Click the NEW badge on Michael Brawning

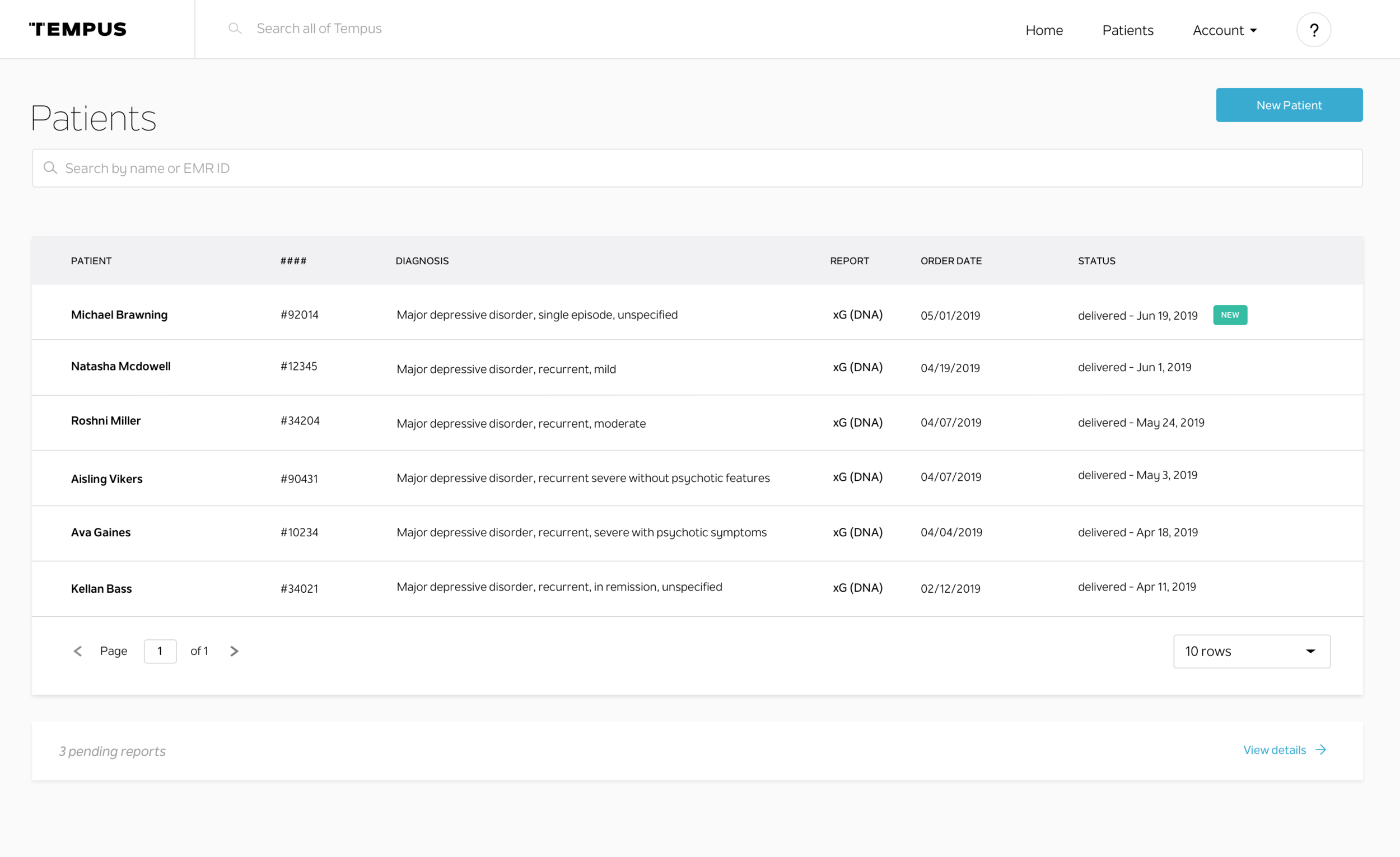click(x=1230, y=315)
